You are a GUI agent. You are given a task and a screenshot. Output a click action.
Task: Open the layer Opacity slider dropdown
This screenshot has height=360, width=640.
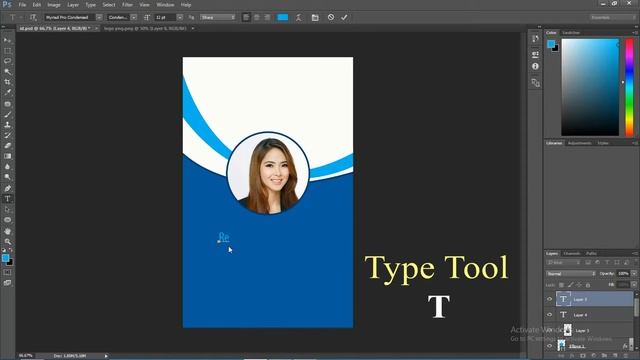tap(634, 273)
